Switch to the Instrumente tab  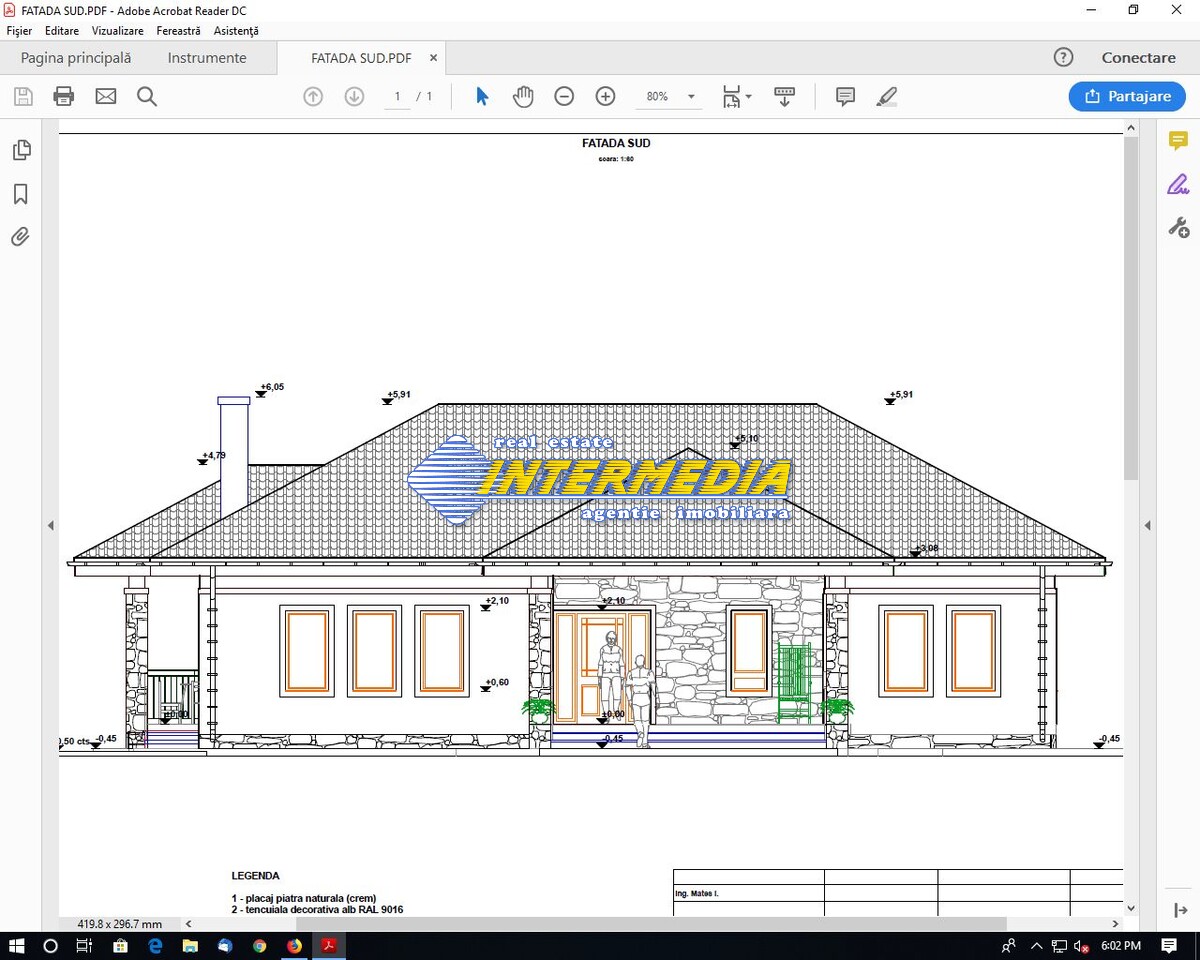pos(207,58)
